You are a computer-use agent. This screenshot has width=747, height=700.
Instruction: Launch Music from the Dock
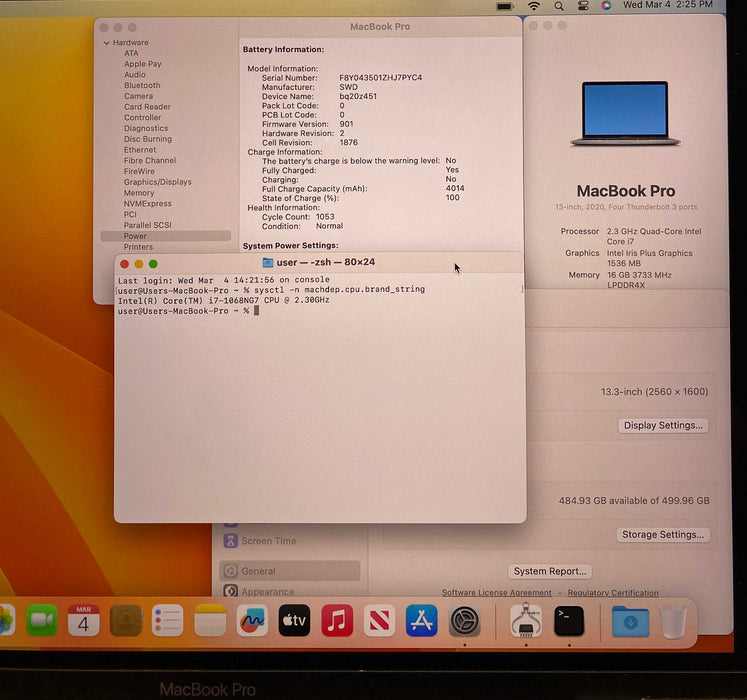[337, 620]
